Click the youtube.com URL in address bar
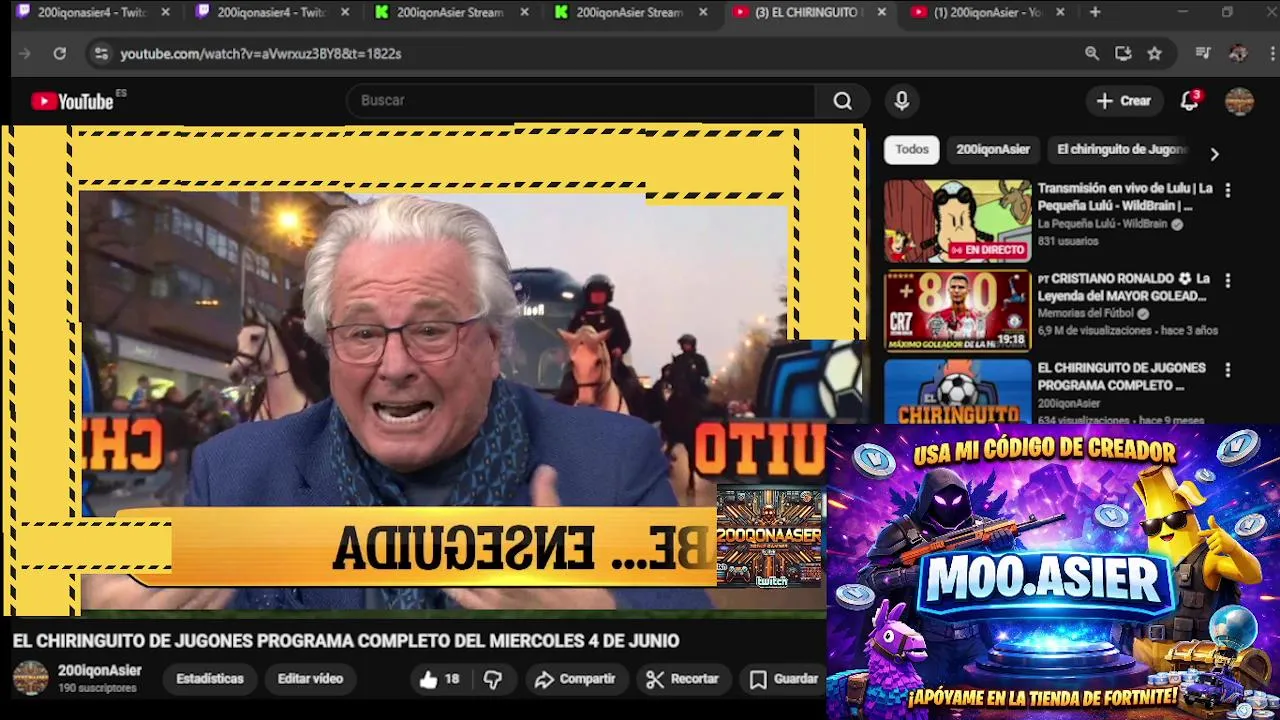The height and width of the screenshot is (720, 1280). point(261,54)
